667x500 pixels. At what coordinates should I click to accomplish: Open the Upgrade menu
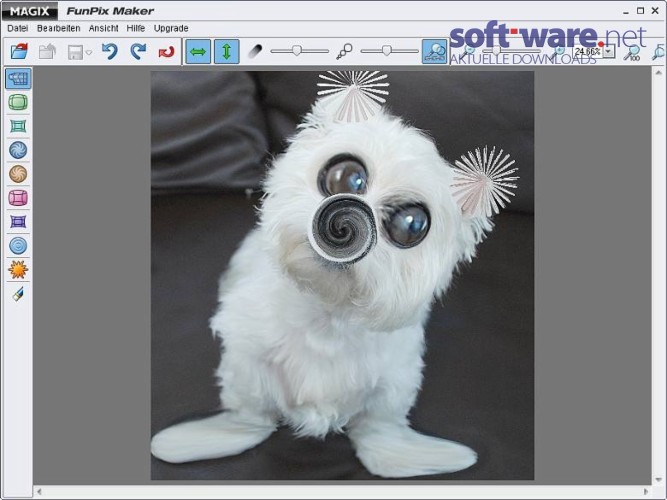(171, 29)
